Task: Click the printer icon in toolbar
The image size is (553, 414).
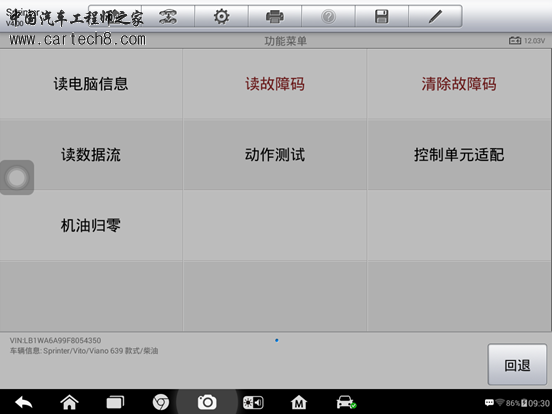Action: (x=275, y=16)
